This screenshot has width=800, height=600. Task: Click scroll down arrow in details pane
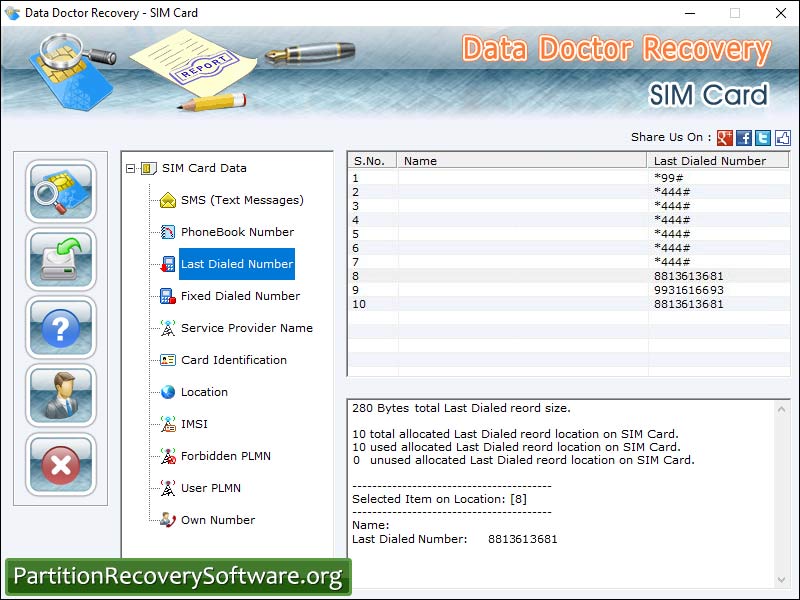tap(781, 580)
